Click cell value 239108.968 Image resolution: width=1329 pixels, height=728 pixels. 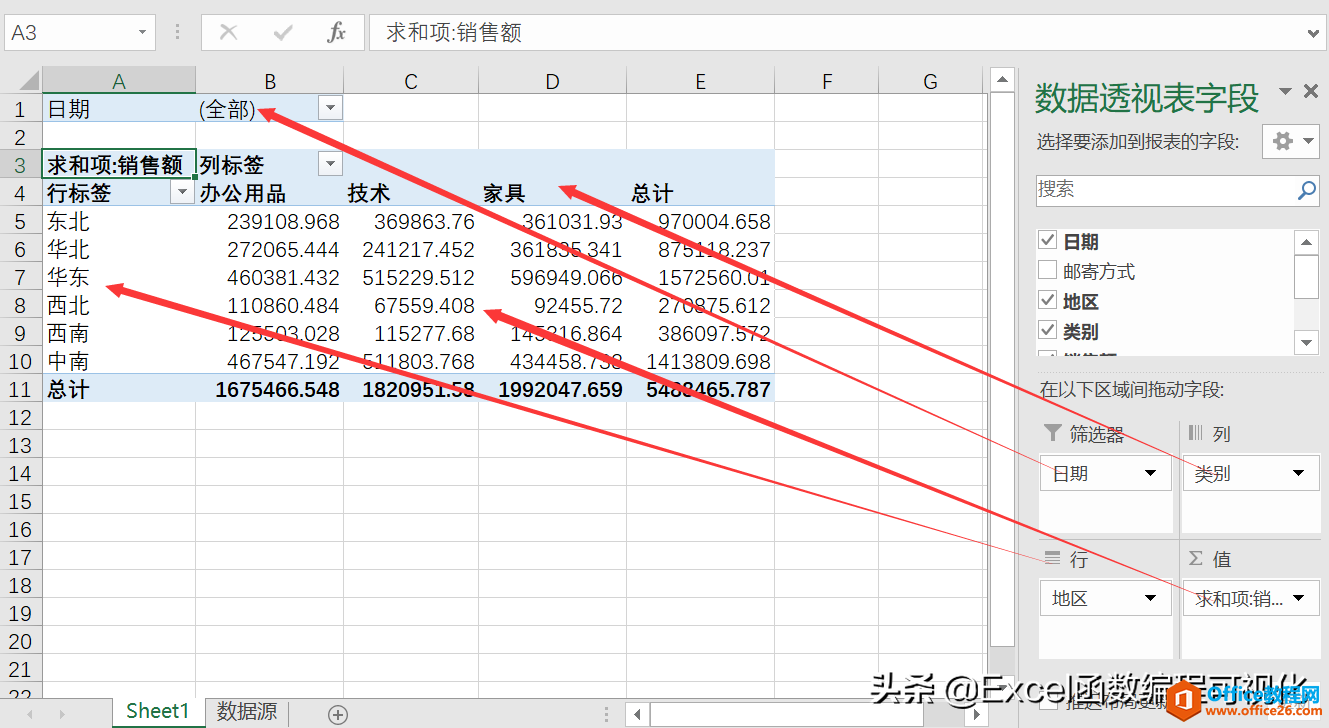[270, 221]
